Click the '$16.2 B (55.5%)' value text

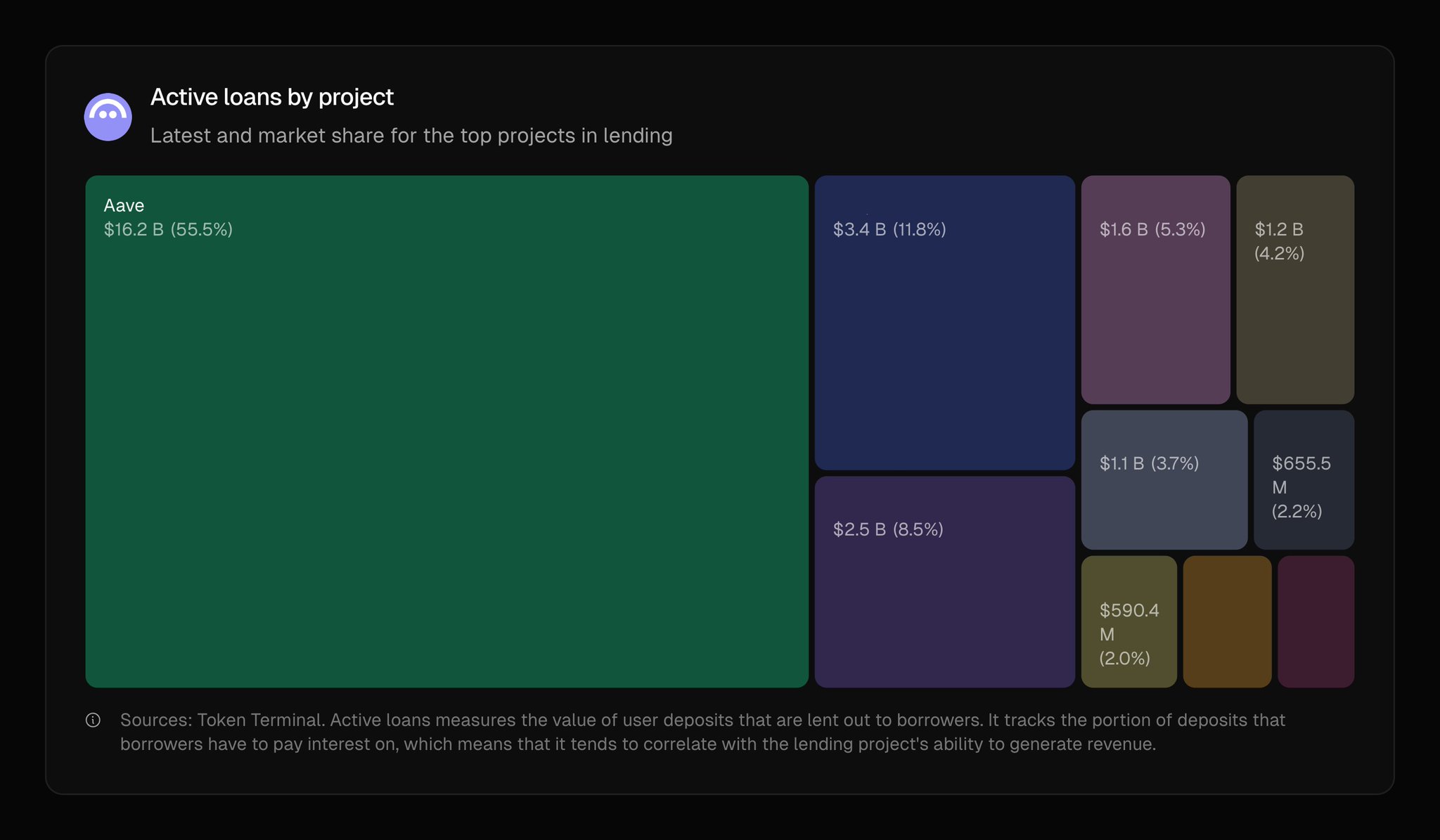tap(168, 229)
